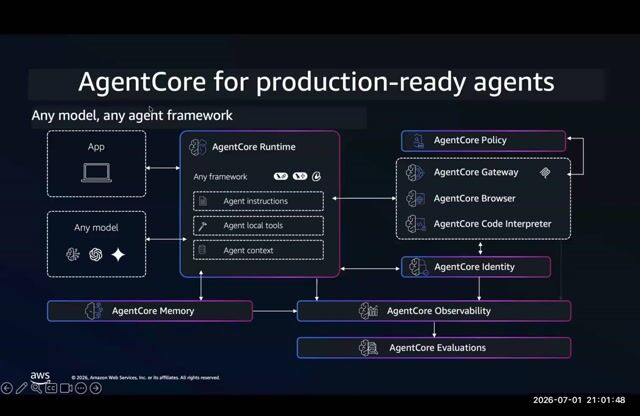The height and width of the screenshot is (416, 640).
Task: Click the sparkle star model icon
Action: 118,255
